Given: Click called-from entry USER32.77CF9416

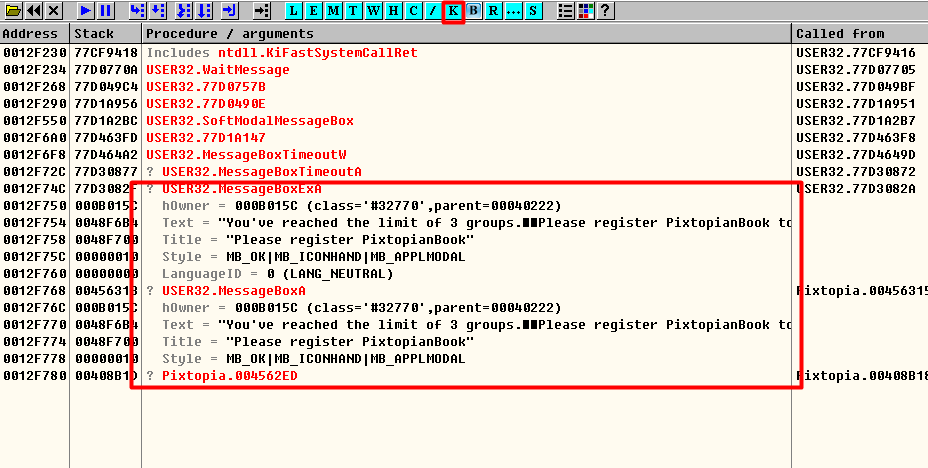Looking at the screenshot, I should [x=855, y=53].
